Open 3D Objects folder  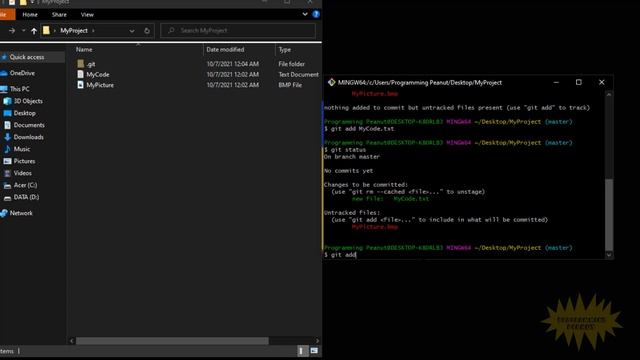coord(28,101)
